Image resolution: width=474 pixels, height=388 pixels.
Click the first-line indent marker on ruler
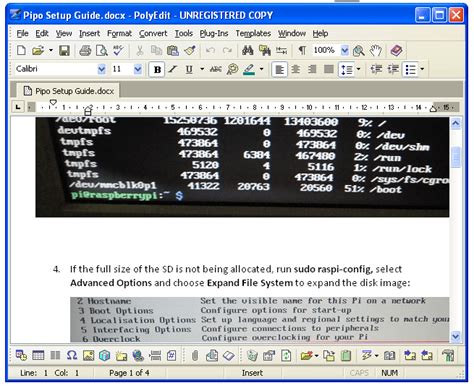click(x=53, y=102)
